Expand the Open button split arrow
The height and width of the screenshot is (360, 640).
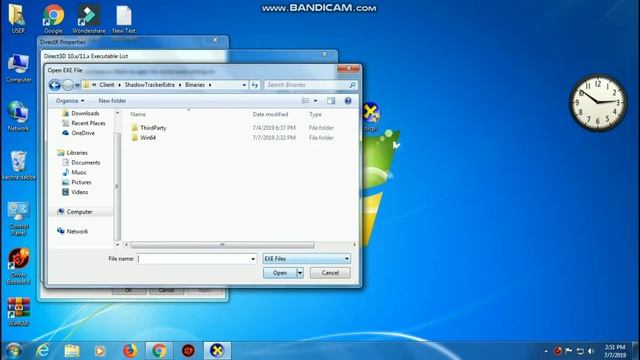click(300, 273)
